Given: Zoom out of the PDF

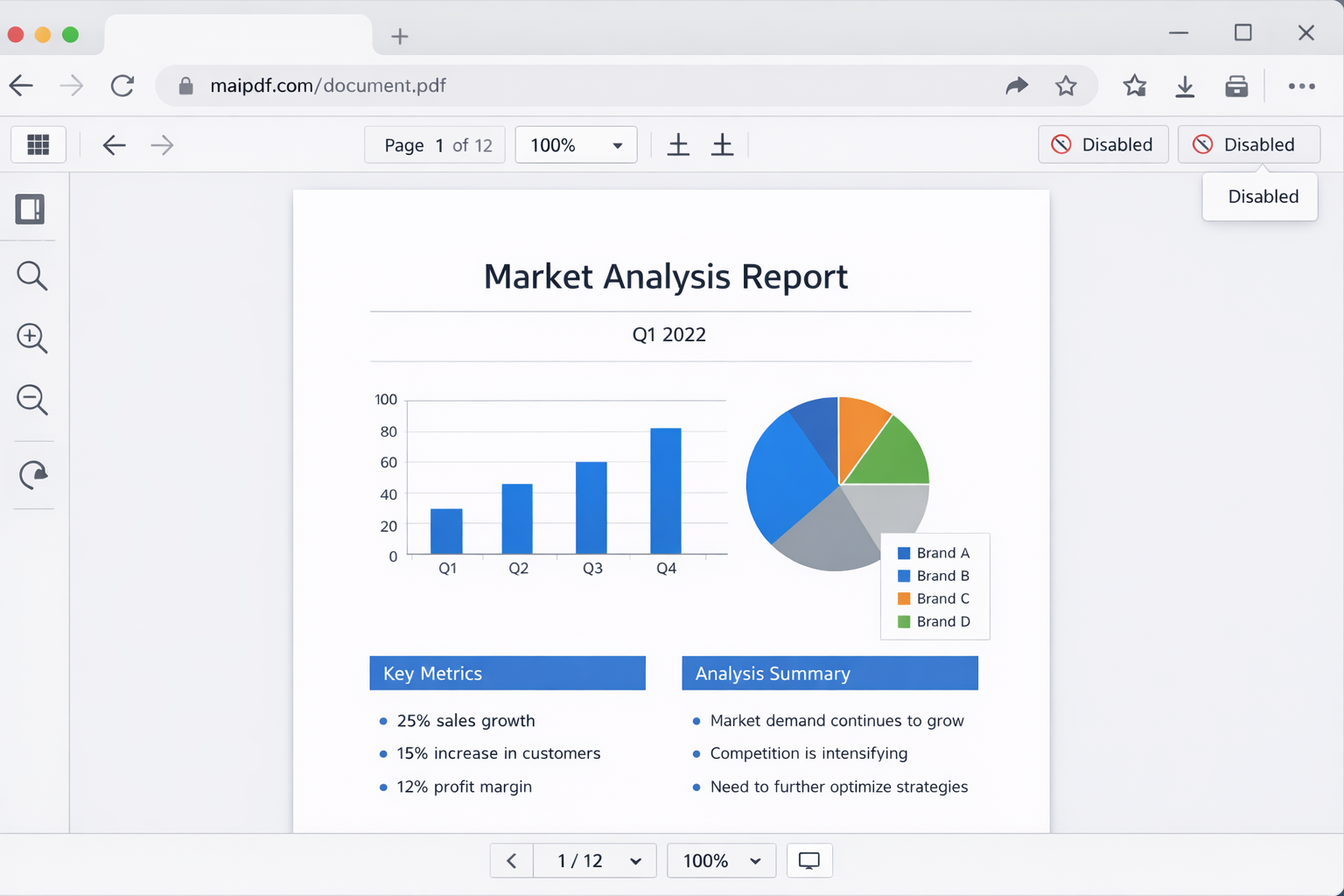Looking at the screenshot, I should tap(31, 400).
